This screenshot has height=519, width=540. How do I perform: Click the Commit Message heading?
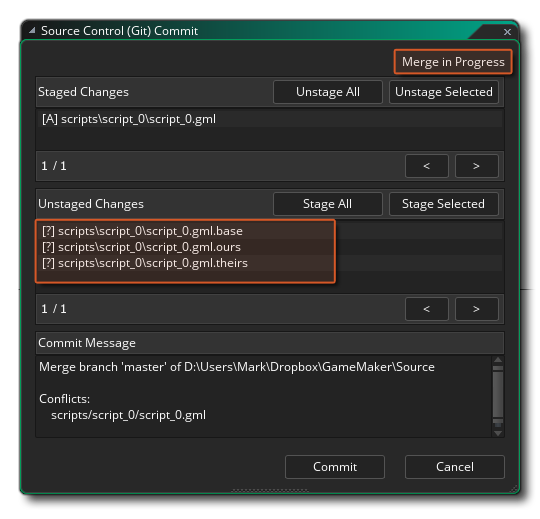[x=87, y=343]
